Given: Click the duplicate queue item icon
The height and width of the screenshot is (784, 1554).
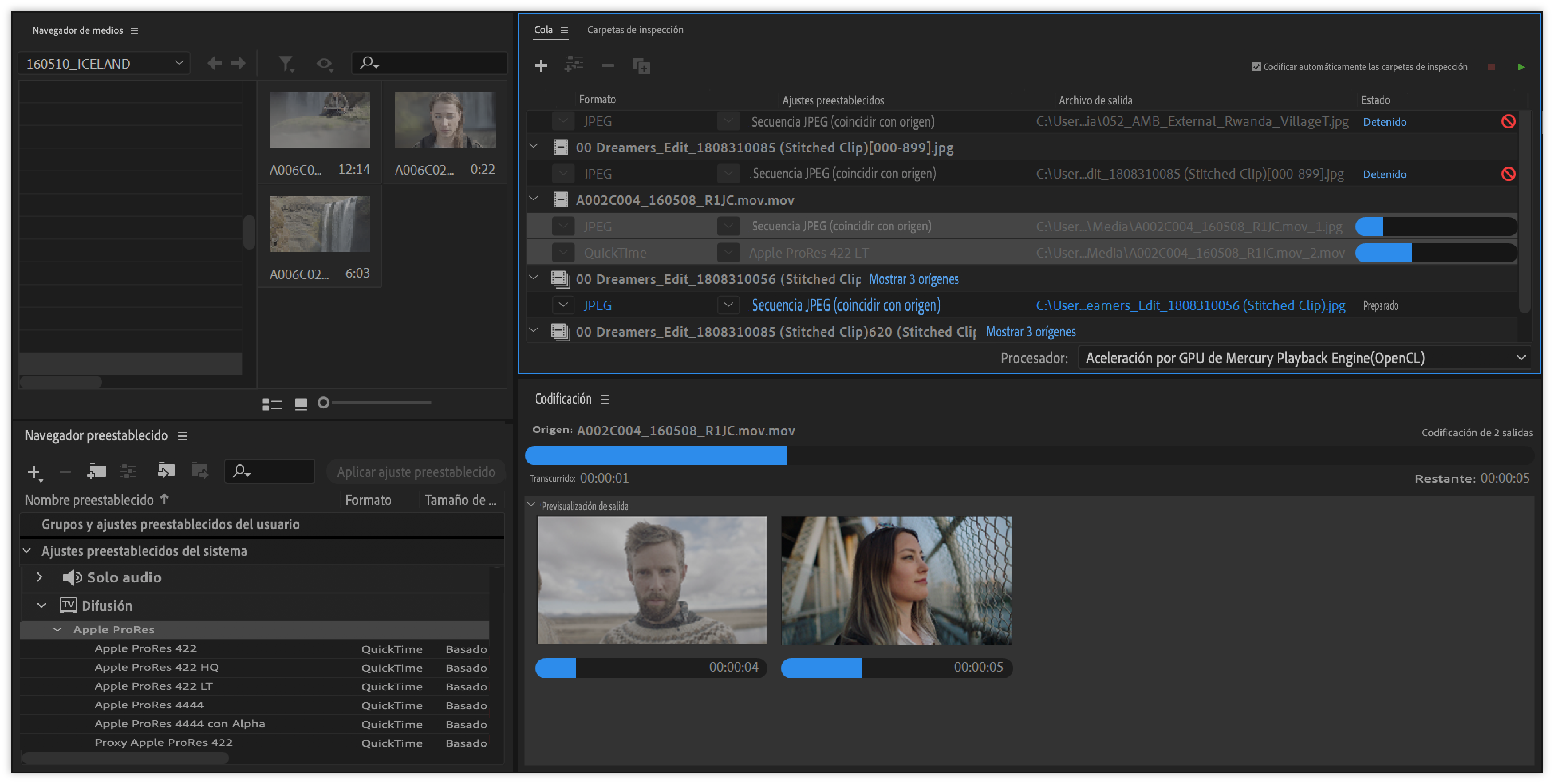Looking at the screenshot, I should [x=640, y=66].
